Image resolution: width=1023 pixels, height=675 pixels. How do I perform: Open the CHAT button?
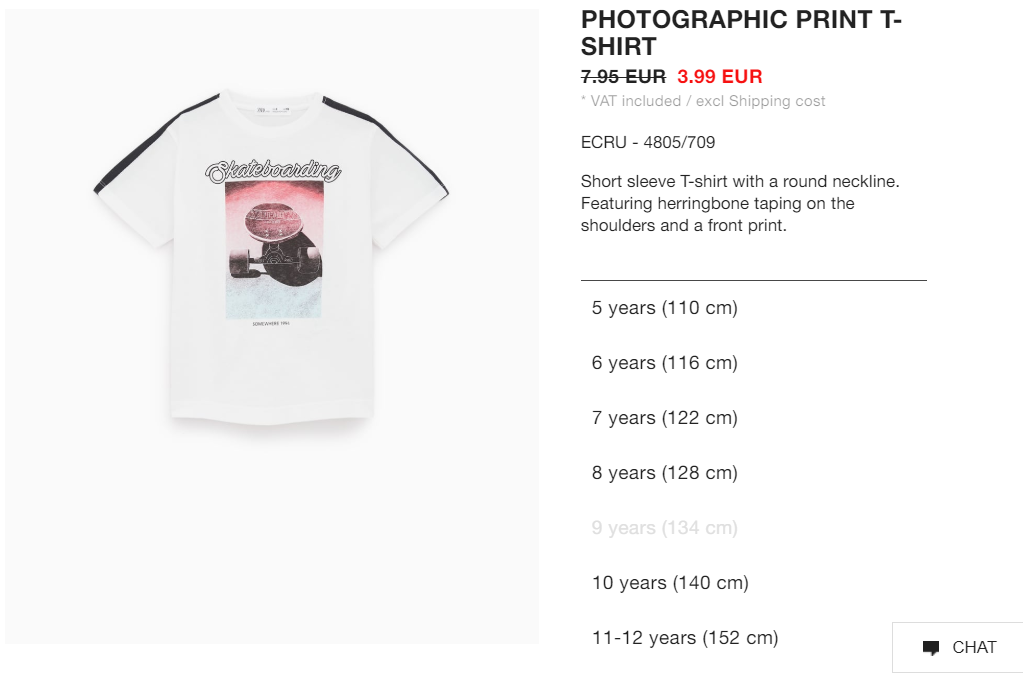coord(957,648)
